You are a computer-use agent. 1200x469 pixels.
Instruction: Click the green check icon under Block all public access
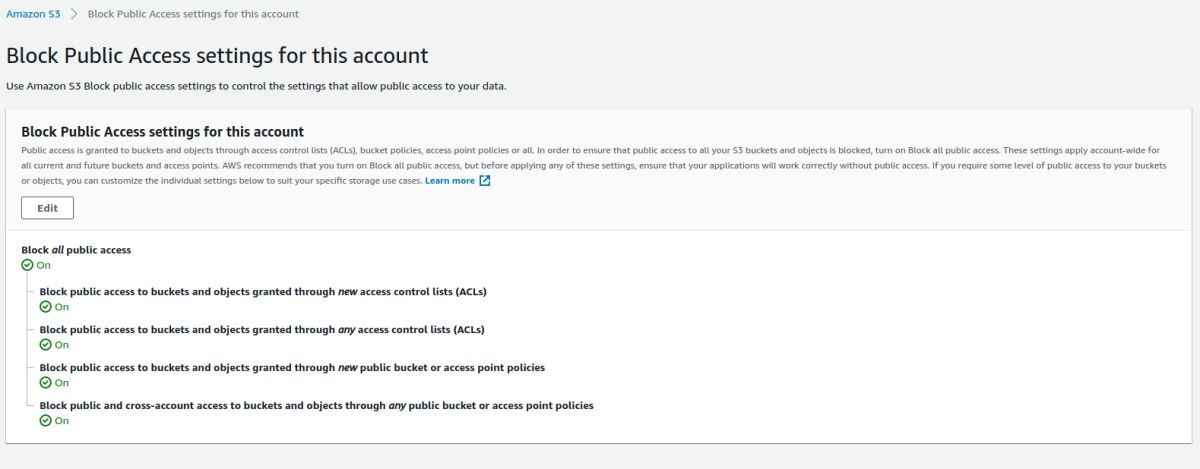(27, 265)
